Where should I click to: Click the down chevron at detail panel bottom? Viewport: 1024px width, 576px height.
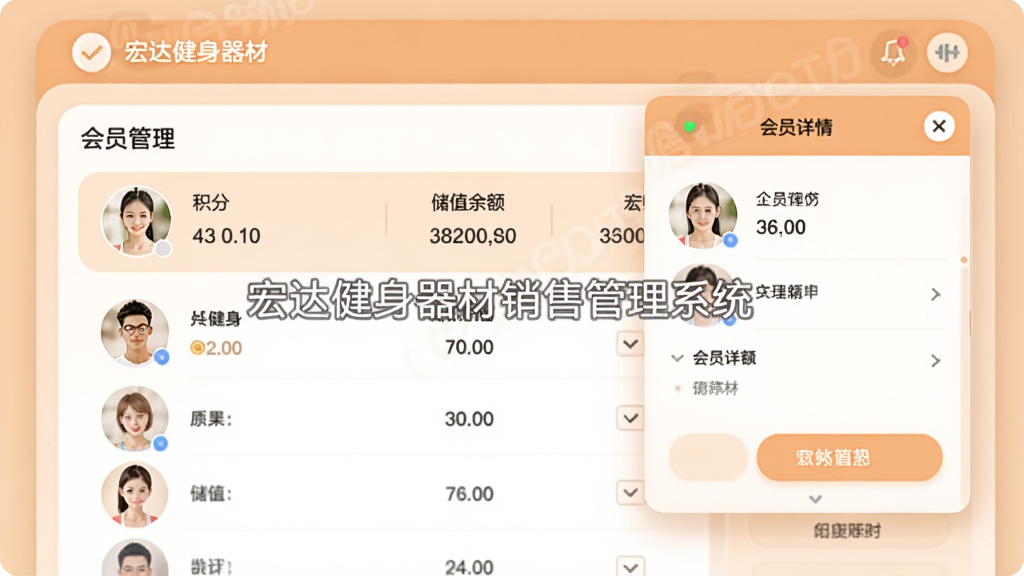click(x=815, y=500)
